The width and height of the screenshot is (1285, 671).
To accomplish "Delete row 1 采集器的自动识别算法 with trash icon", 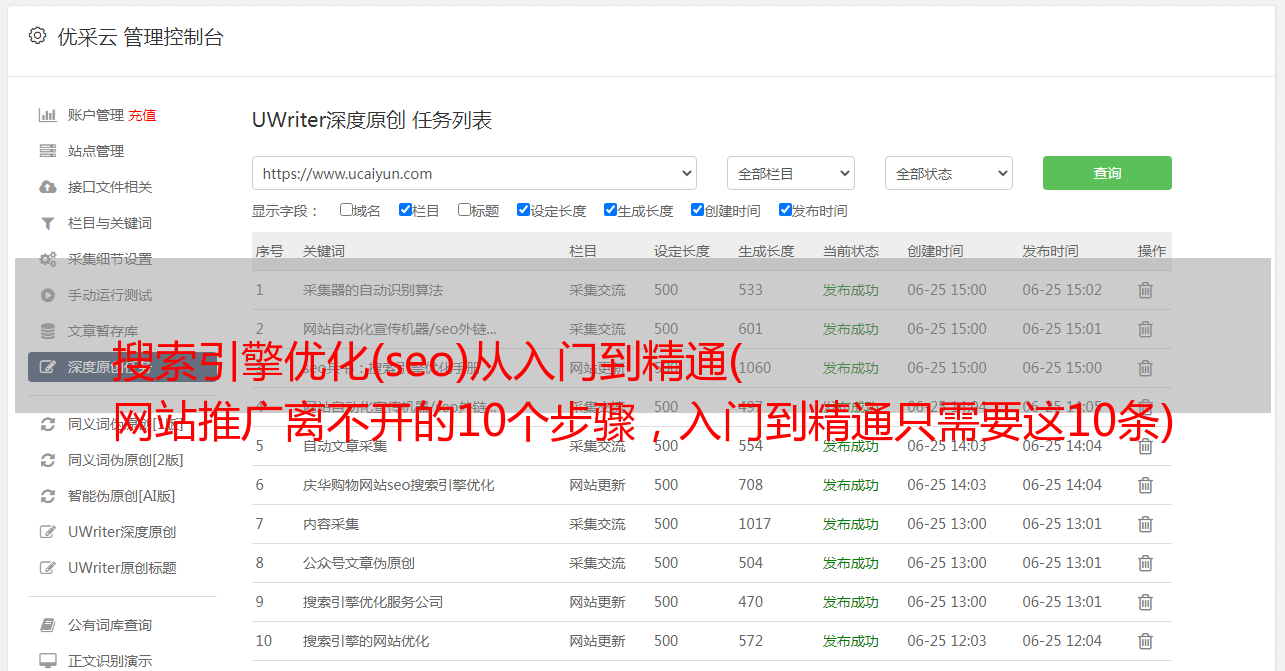I will (x=1146, y=290).
